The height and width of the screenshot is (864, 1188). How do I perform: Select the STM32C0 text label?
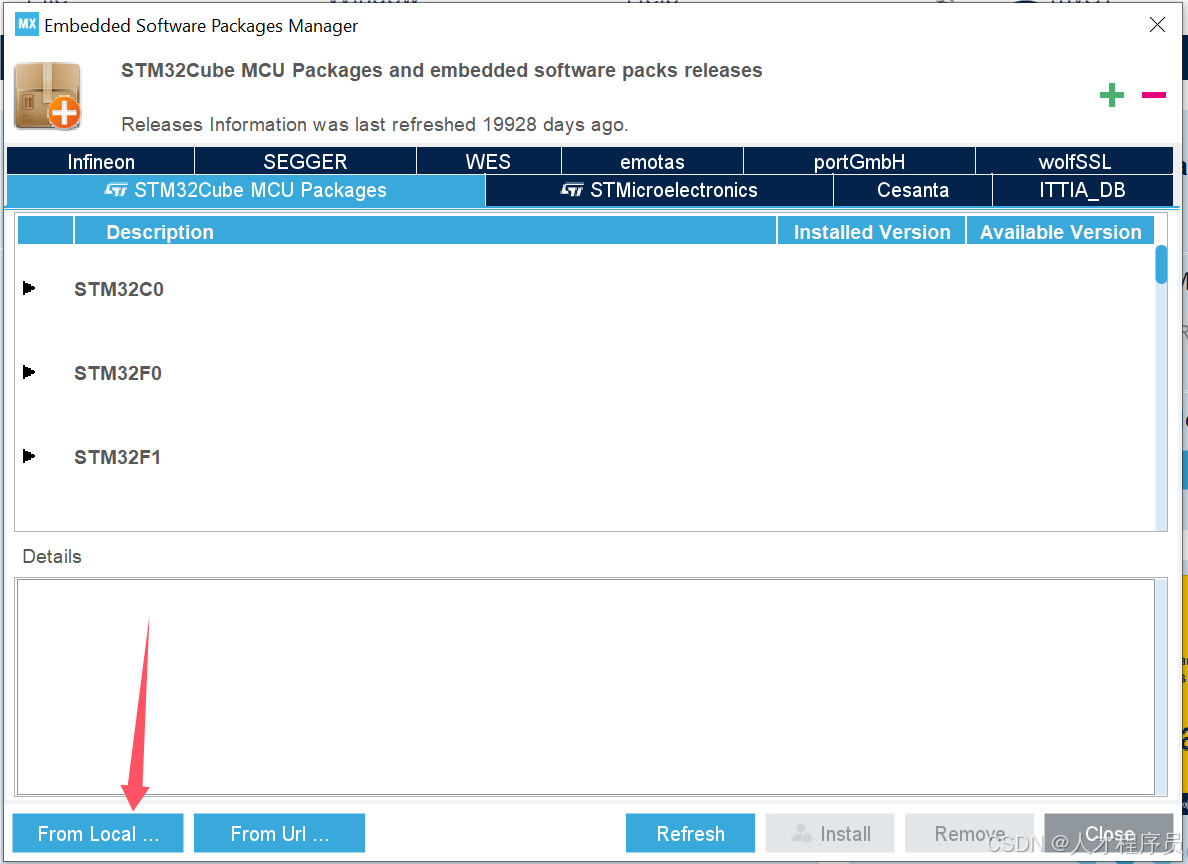119,289
